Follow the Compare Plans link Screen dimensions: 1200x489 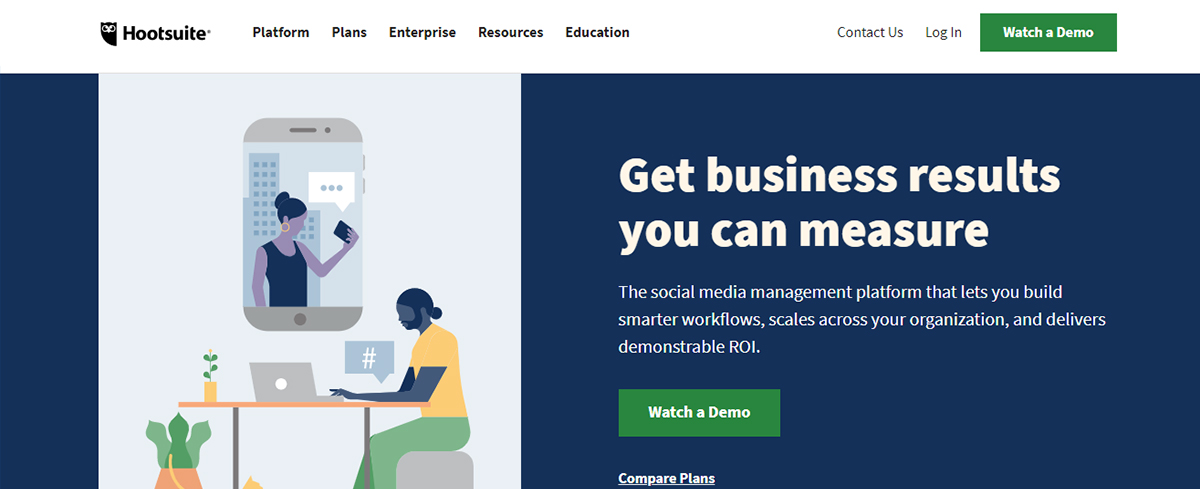(x=667, y=478)
